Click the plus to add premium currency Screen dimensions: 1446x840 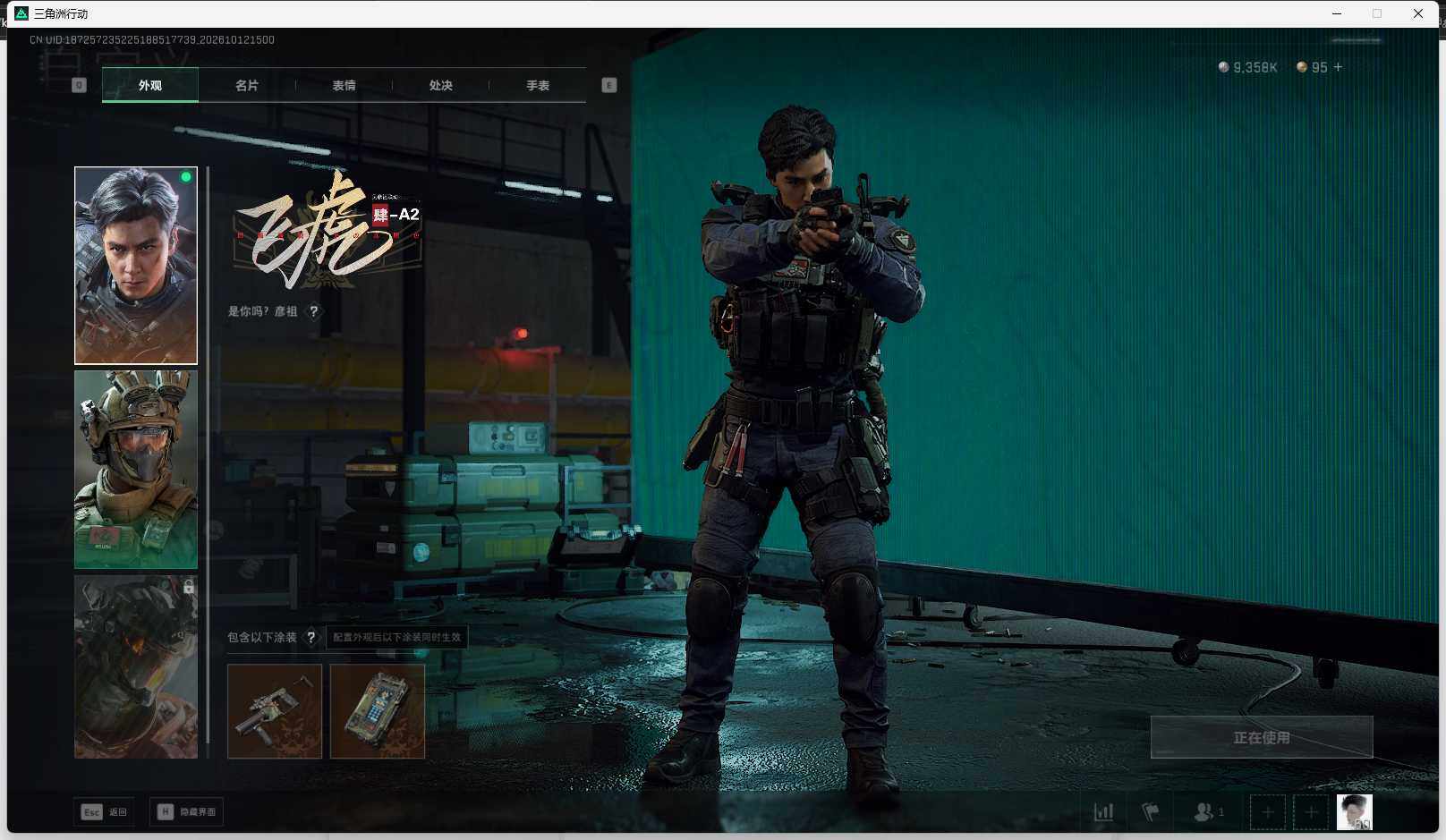1338,67
